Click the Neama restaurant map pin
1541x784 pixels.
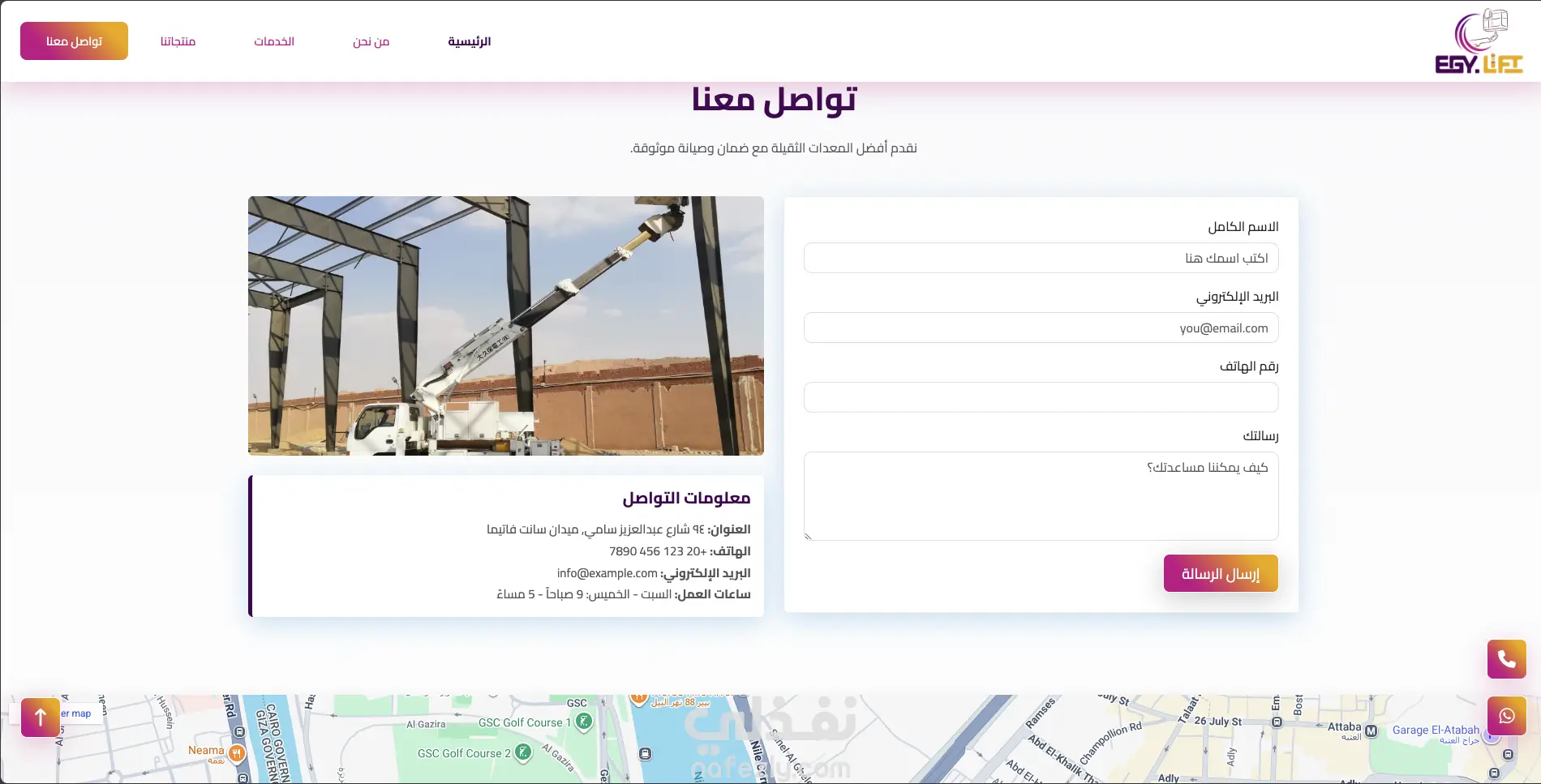[x=237, y=752]
